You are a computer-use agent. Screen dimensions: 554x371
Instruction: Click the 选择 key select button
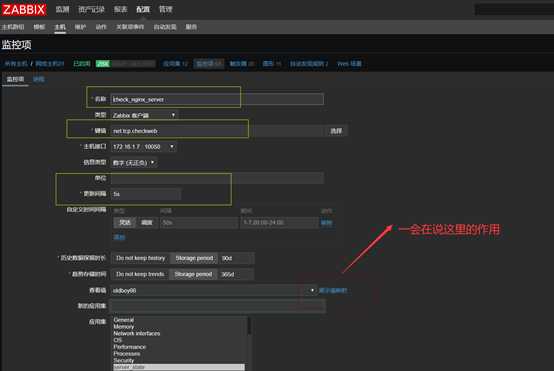point(336,131)
